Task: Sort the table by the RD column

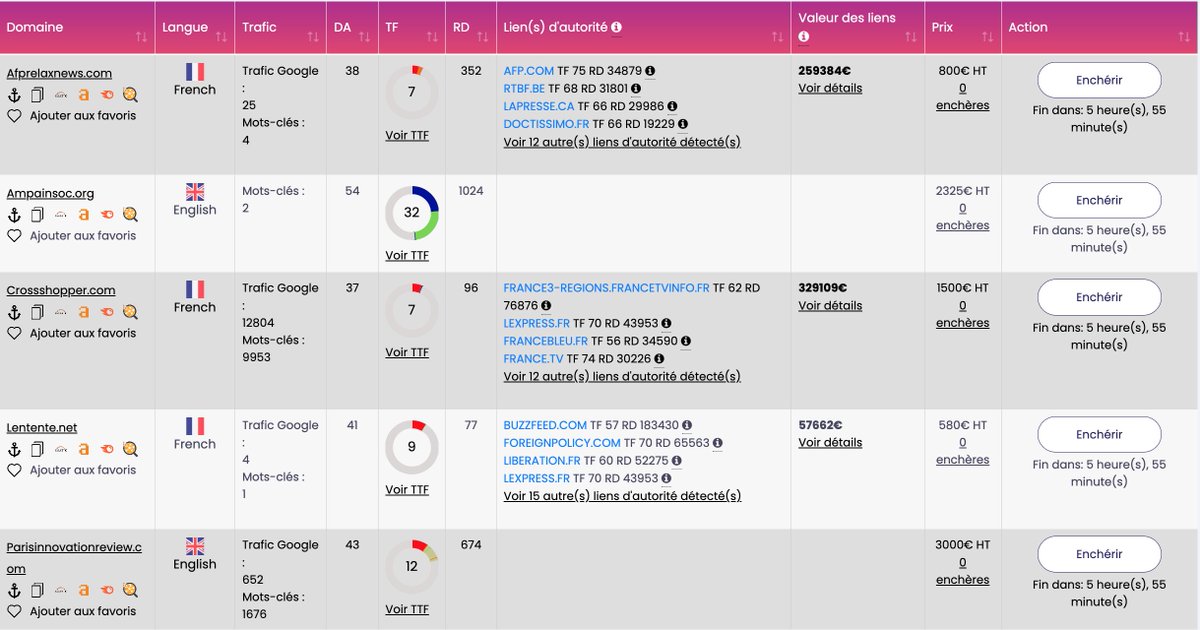Action: click(x=482, y=37)
